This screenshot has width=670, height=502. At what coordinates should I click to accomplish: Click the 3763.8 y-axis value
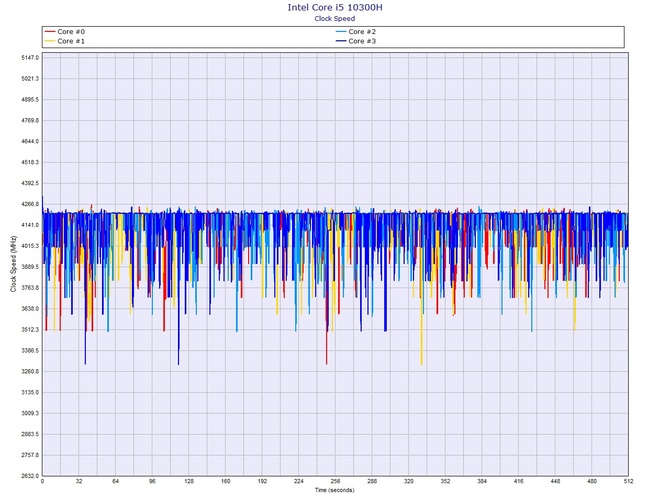click(x=30, y=288)
